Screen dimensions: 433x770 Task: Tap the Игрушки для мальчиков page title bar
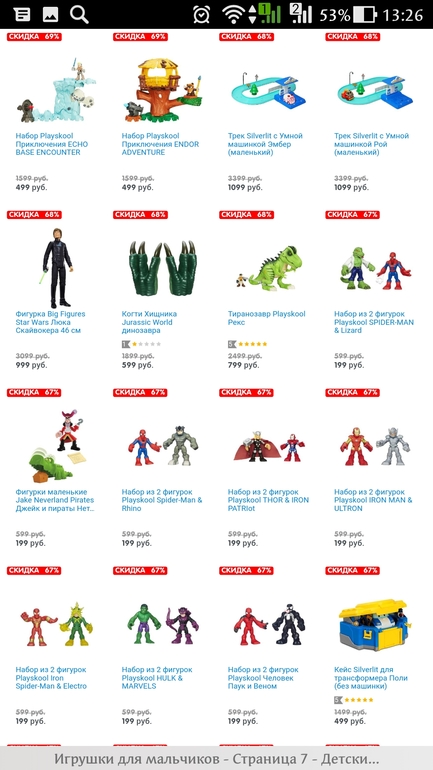216,758
